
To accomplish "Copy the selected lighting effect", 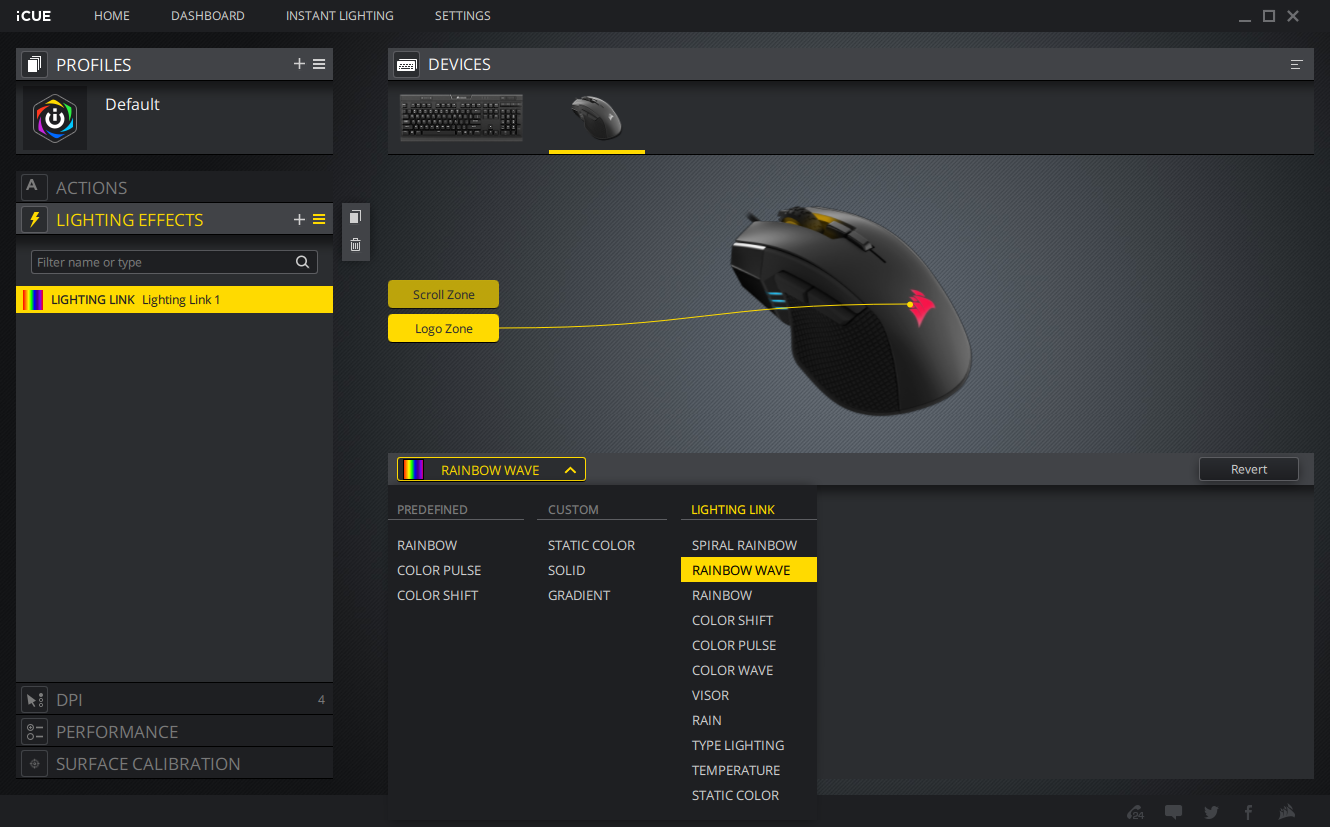I will tap(355, 217).
